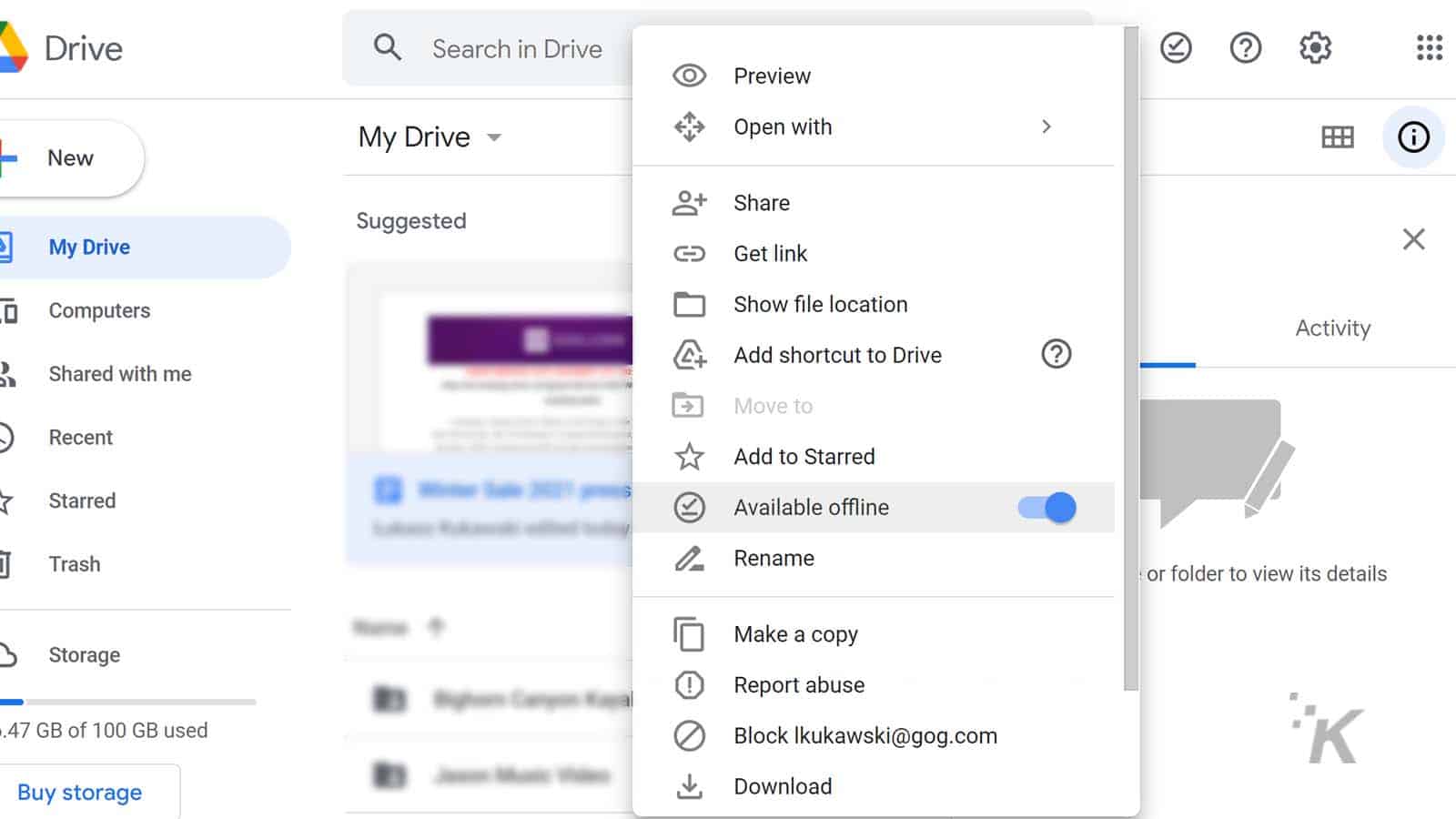Click the Name sort direction arrow
Screen dimensions: 1456x819
point(435,627)
